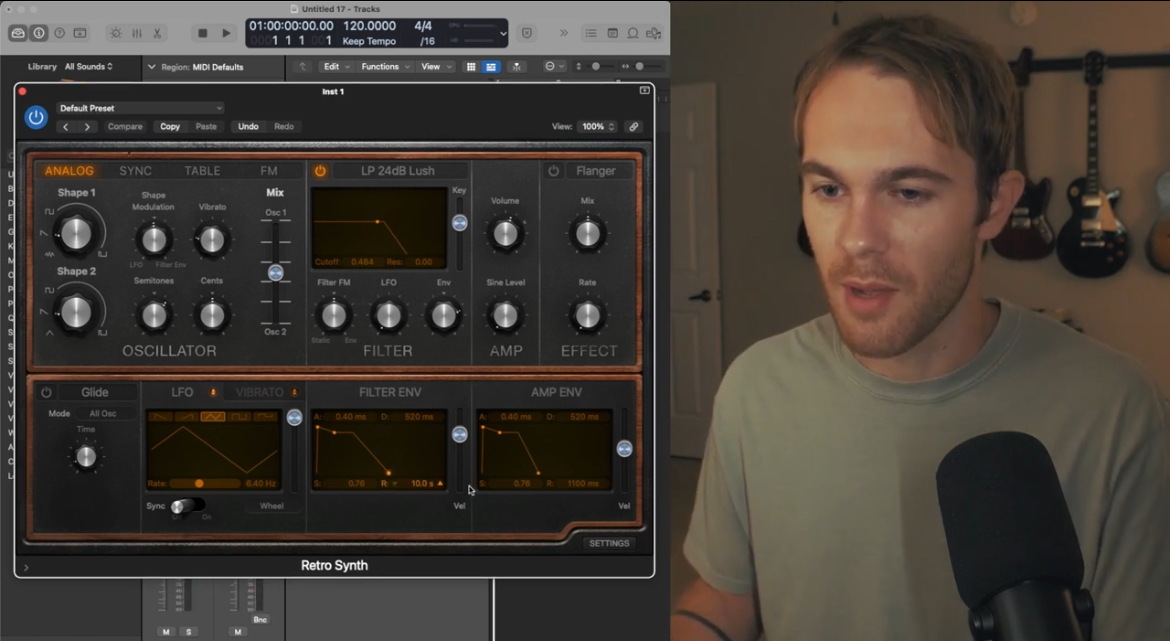Click the Toolbar download-tray icon
Screen dimensions: 1170x641
pos(80,33)
